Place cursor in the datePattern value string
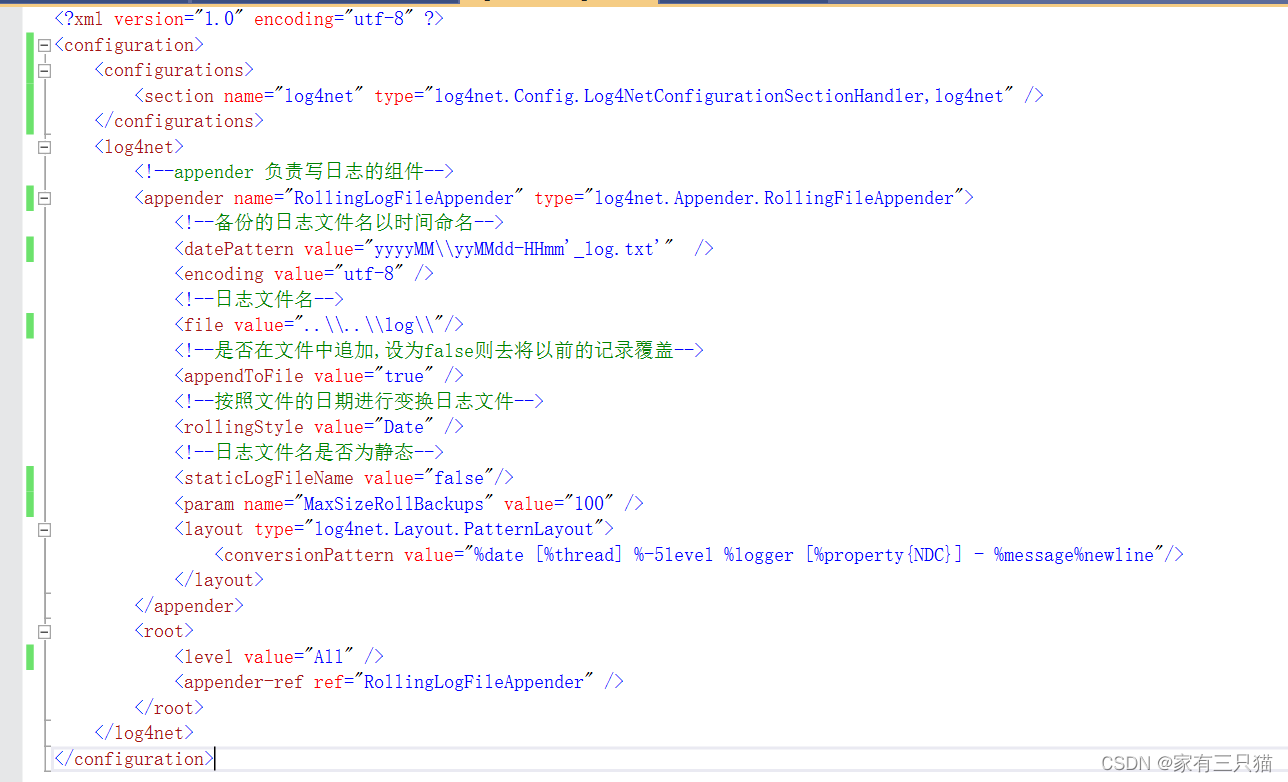The width and height of the screenshot is (1288, 782). click(518, 249)
